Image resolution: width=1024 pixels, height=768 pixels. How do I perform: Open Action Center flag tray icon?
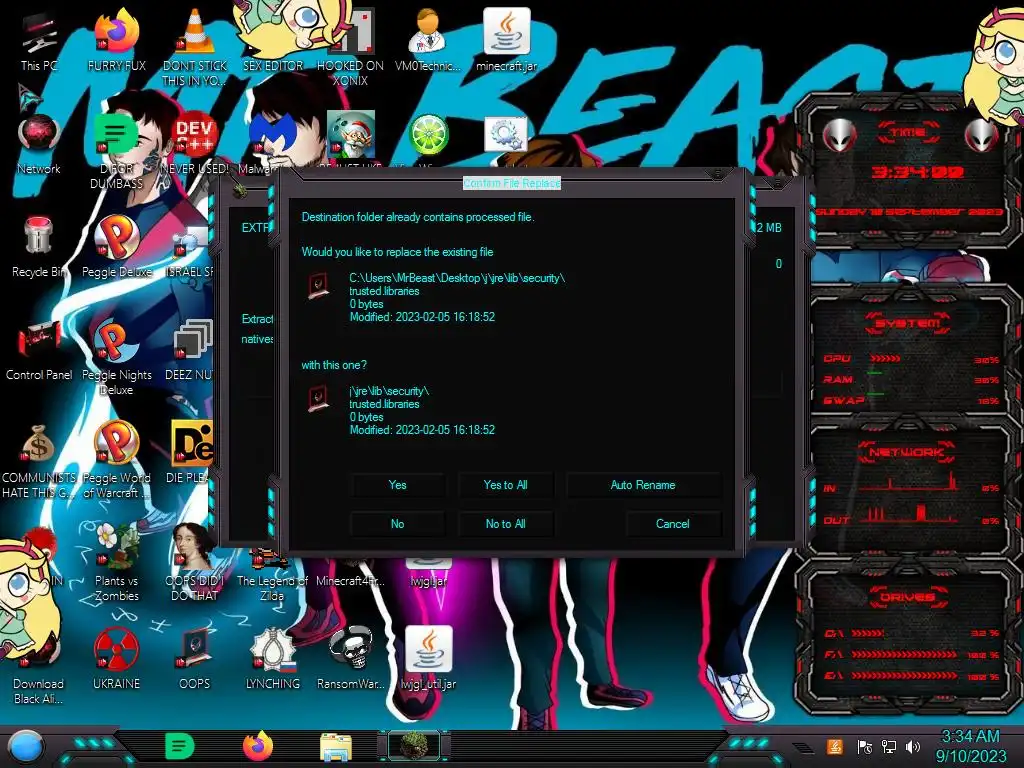tap(864, 746)
